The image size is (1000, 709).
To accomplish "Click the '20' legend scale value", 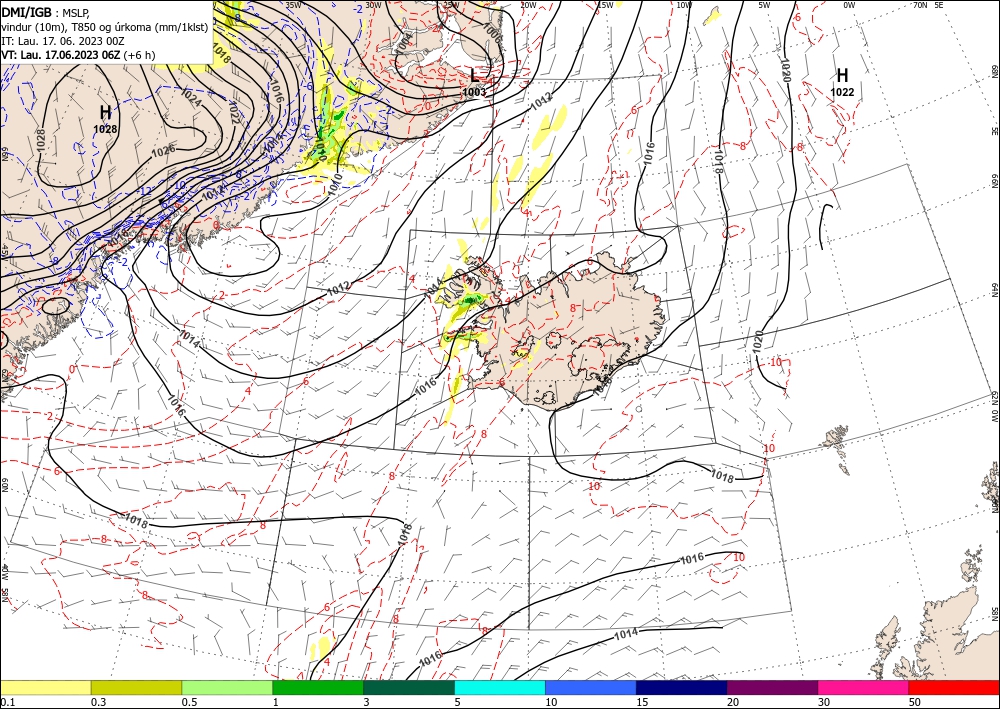I will pos(733,702).
